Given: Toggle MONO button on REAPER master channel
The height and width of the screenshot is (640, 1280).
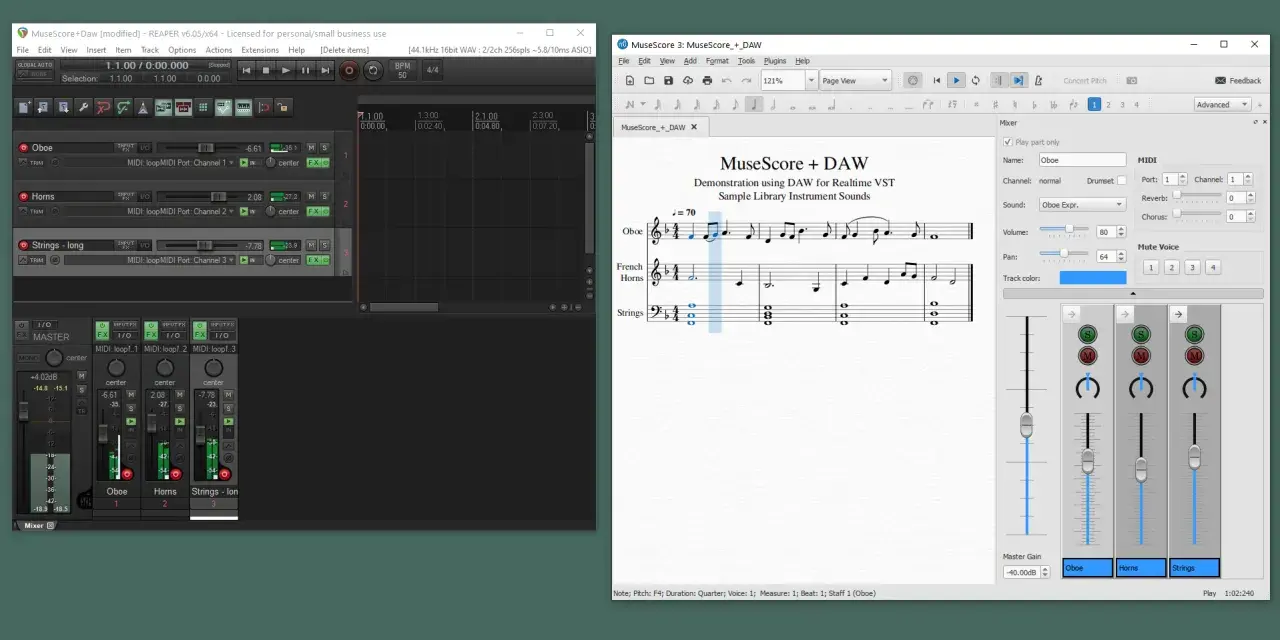Looking at the screenshot, I should (28, 357).
